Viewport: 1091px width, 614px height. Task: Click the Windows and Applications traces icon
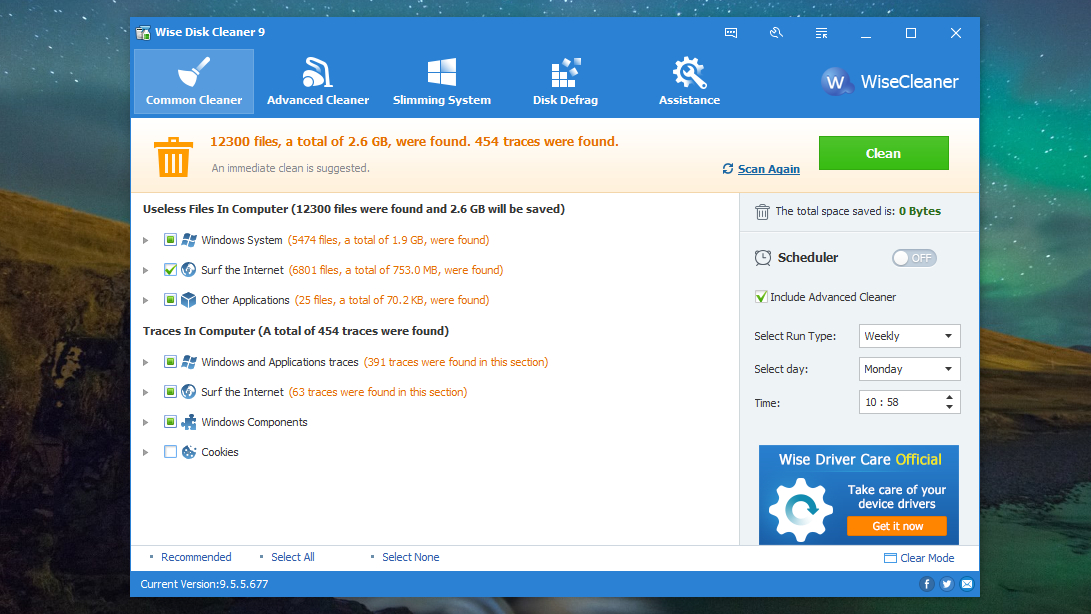(x=189, y=362)
